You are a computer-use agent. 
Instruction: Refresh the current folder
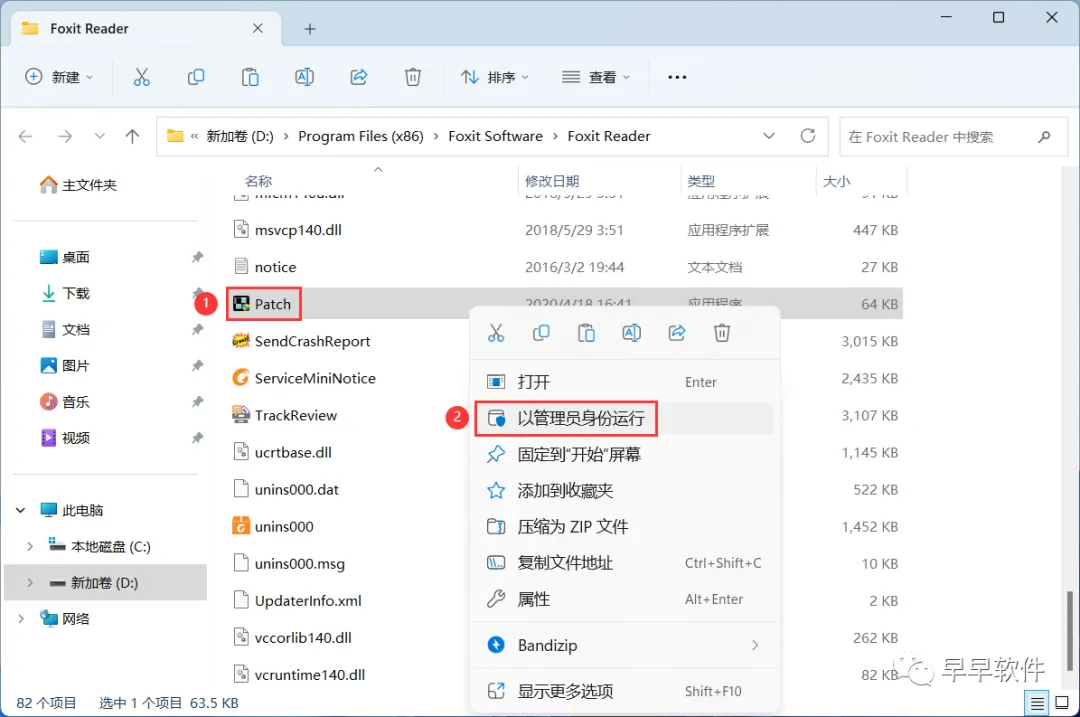(808, 136)
